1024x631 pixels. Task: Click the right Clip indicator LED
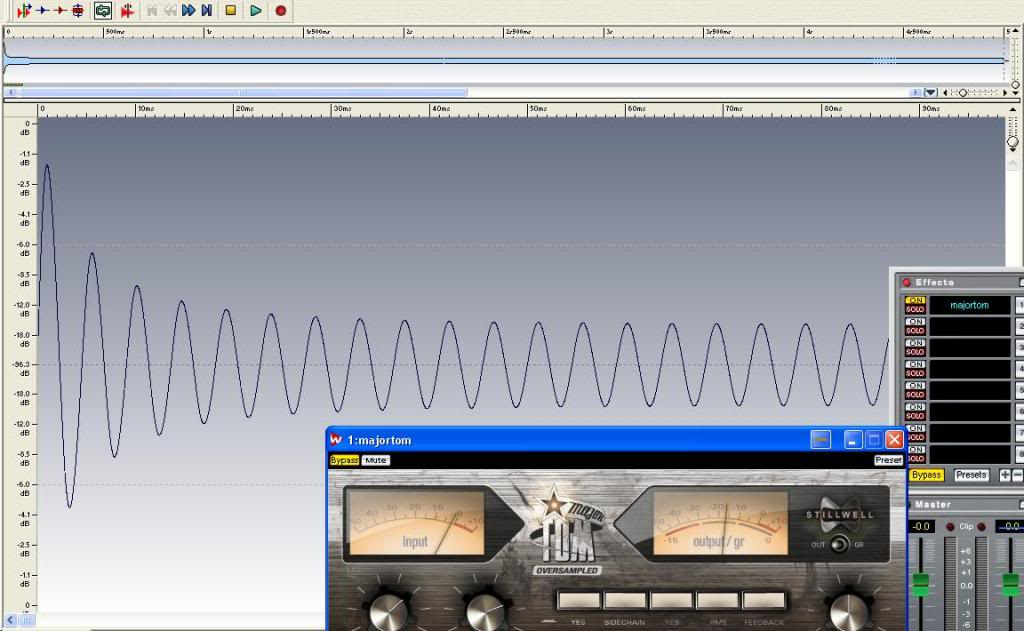981,526
